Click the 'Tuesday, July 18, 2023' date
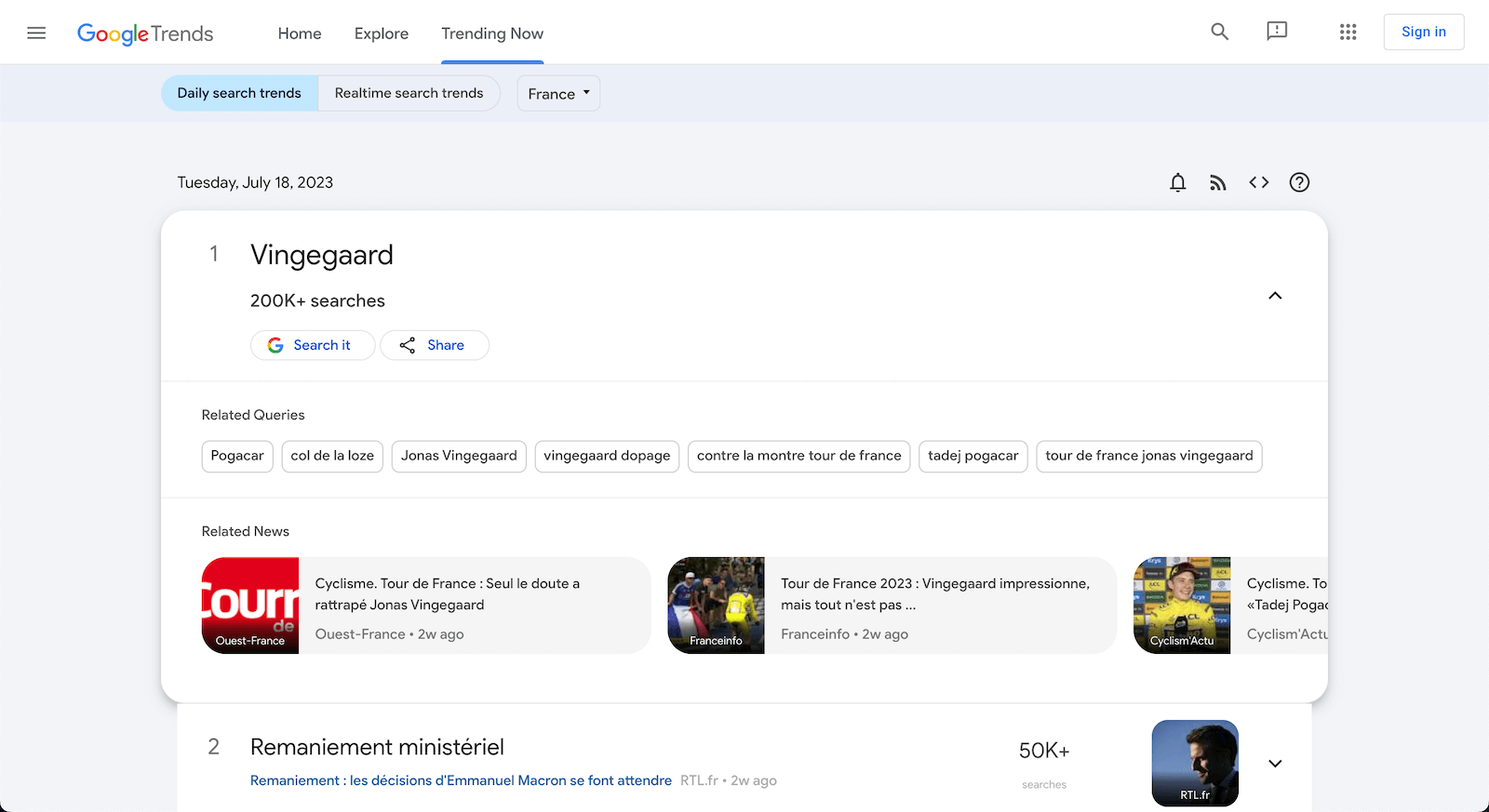The height and width of the screenshot is (812, 1489). tap(255, 182)
